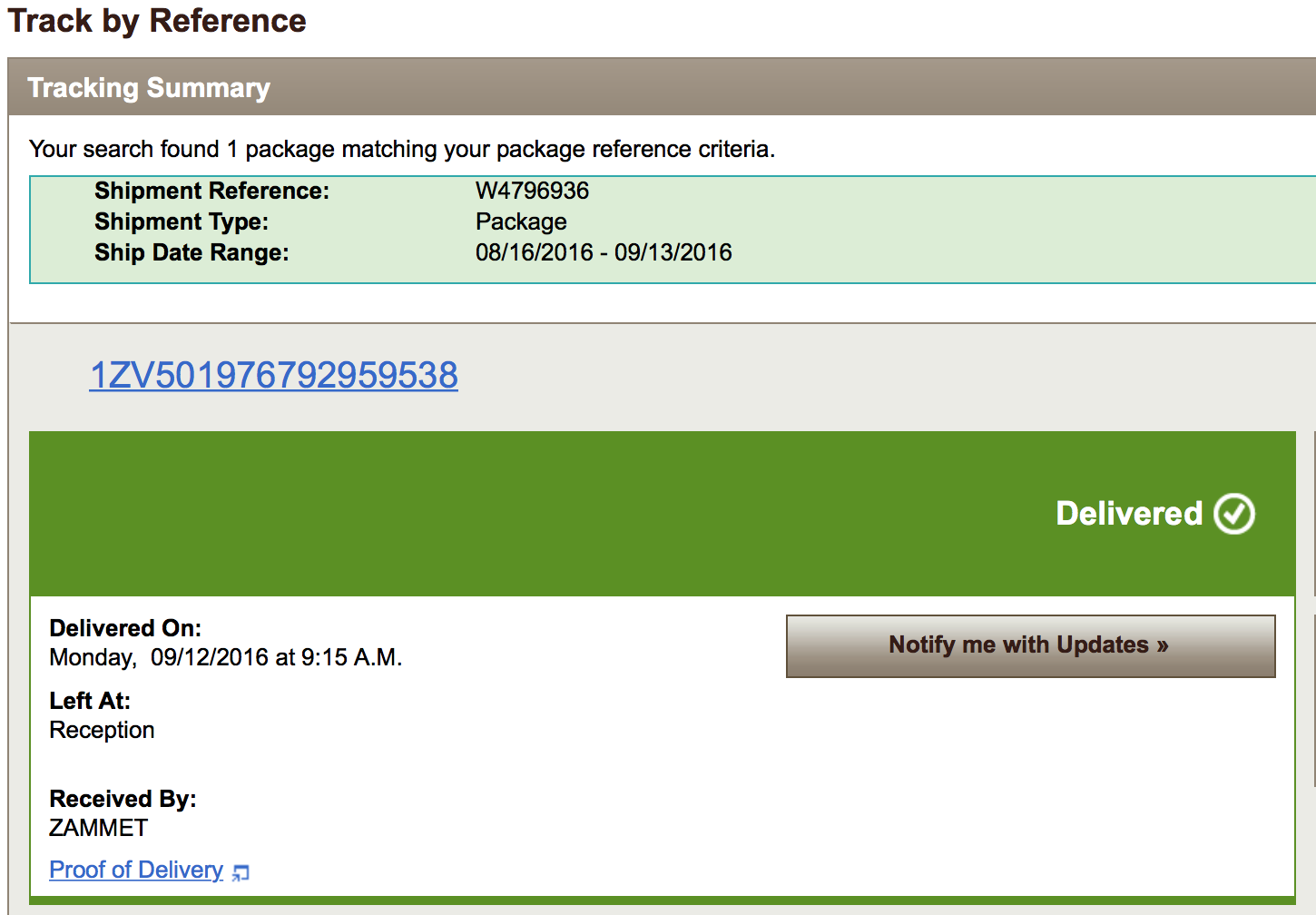Click the Received By label
1316x915 pixels.
point(123,799)
